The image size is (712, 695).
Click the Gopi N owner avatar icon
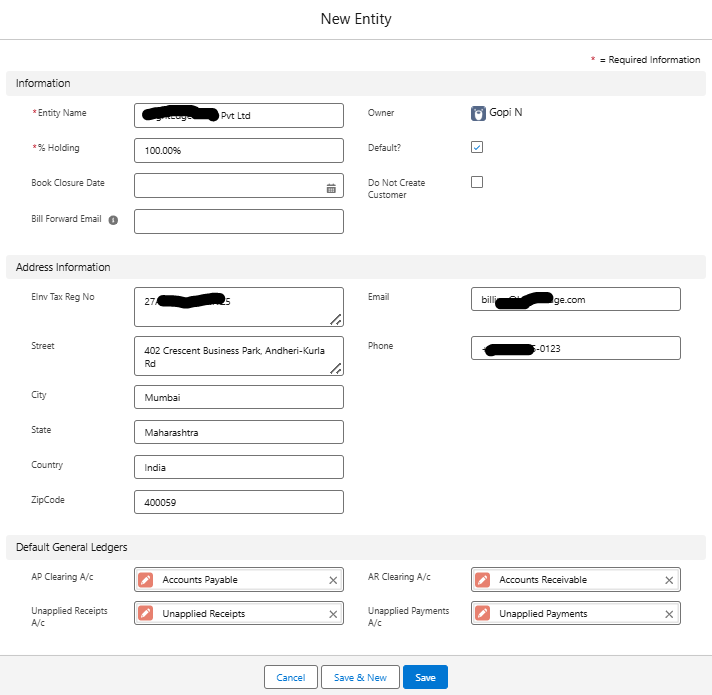(478, 113)
